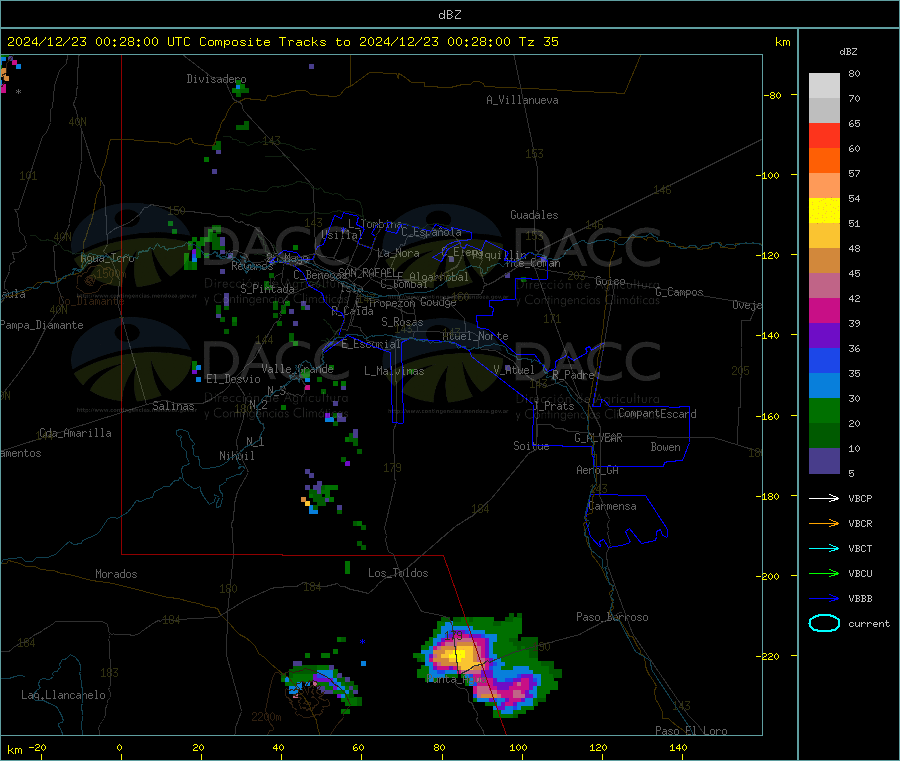Click the SAN_RAFAEL city label
This screenshot has height=761, width=900.
pos(367,272)
